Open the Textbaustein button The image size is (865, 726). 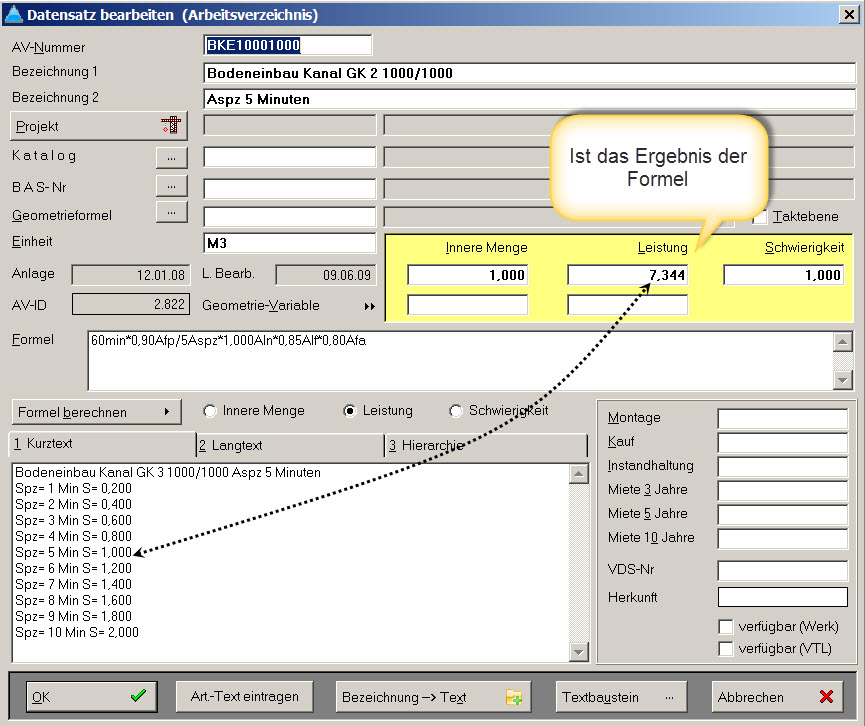point(624,696)
